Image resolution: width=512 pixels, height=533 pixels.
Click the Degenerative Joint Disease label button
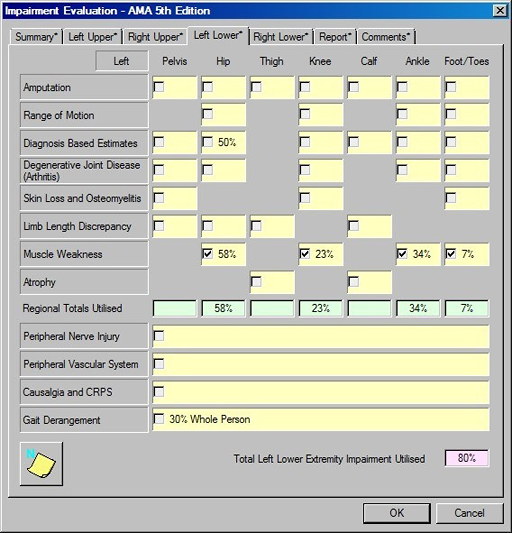84,171
